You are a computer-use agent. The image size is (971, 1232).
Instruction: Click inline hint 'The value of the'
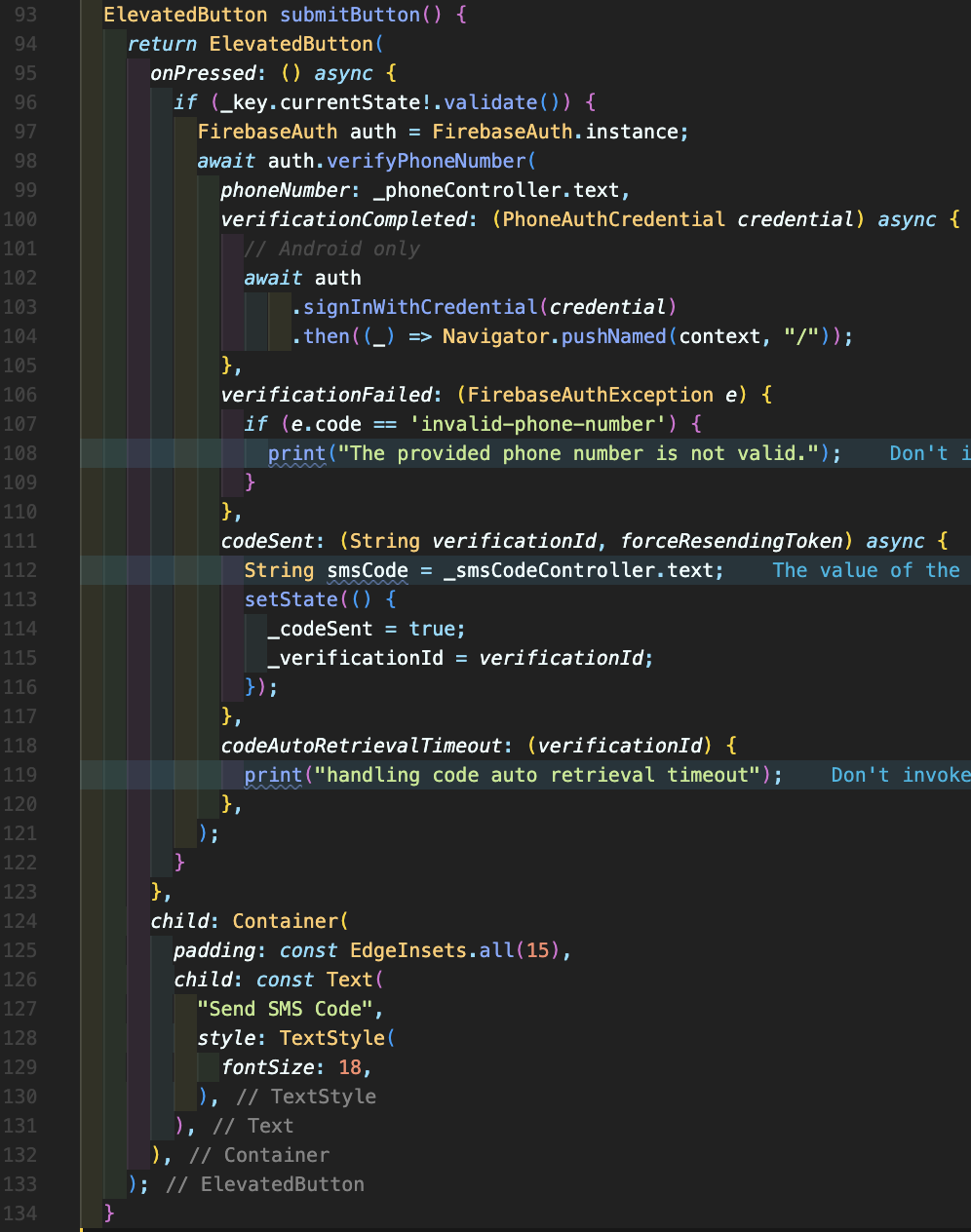coord(867,570)
